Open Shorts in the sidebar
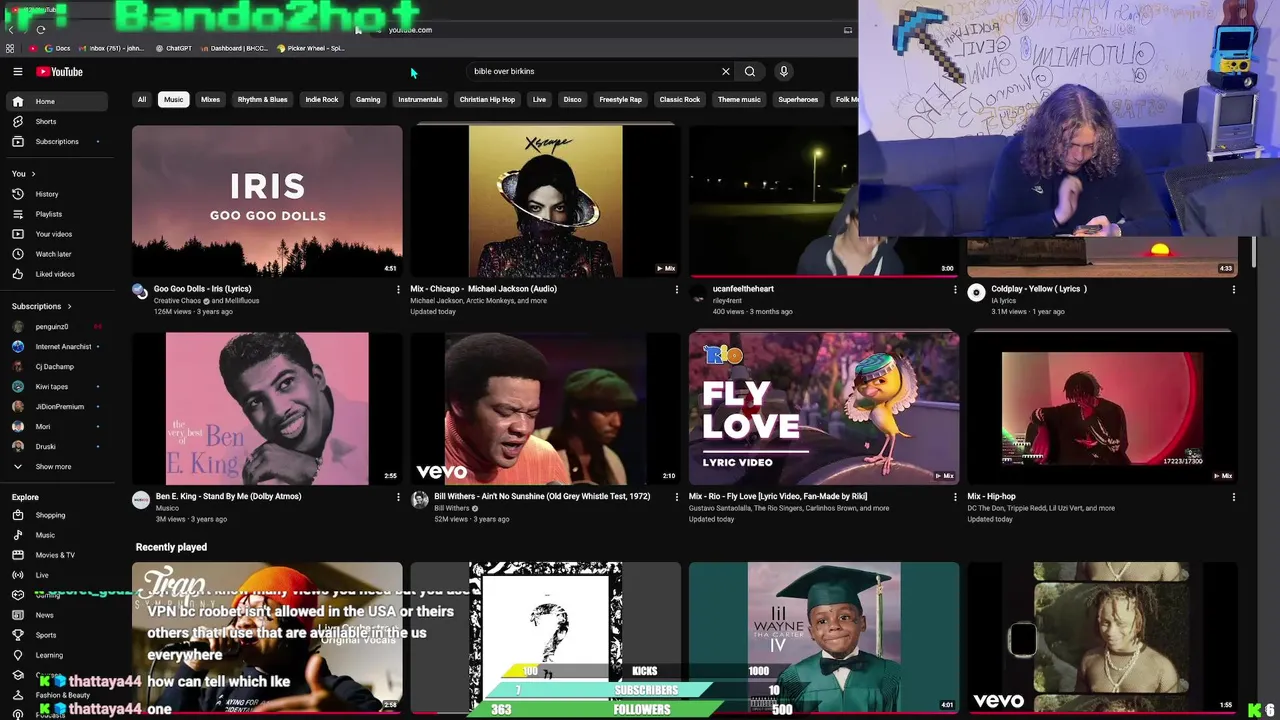 point(56,121)
